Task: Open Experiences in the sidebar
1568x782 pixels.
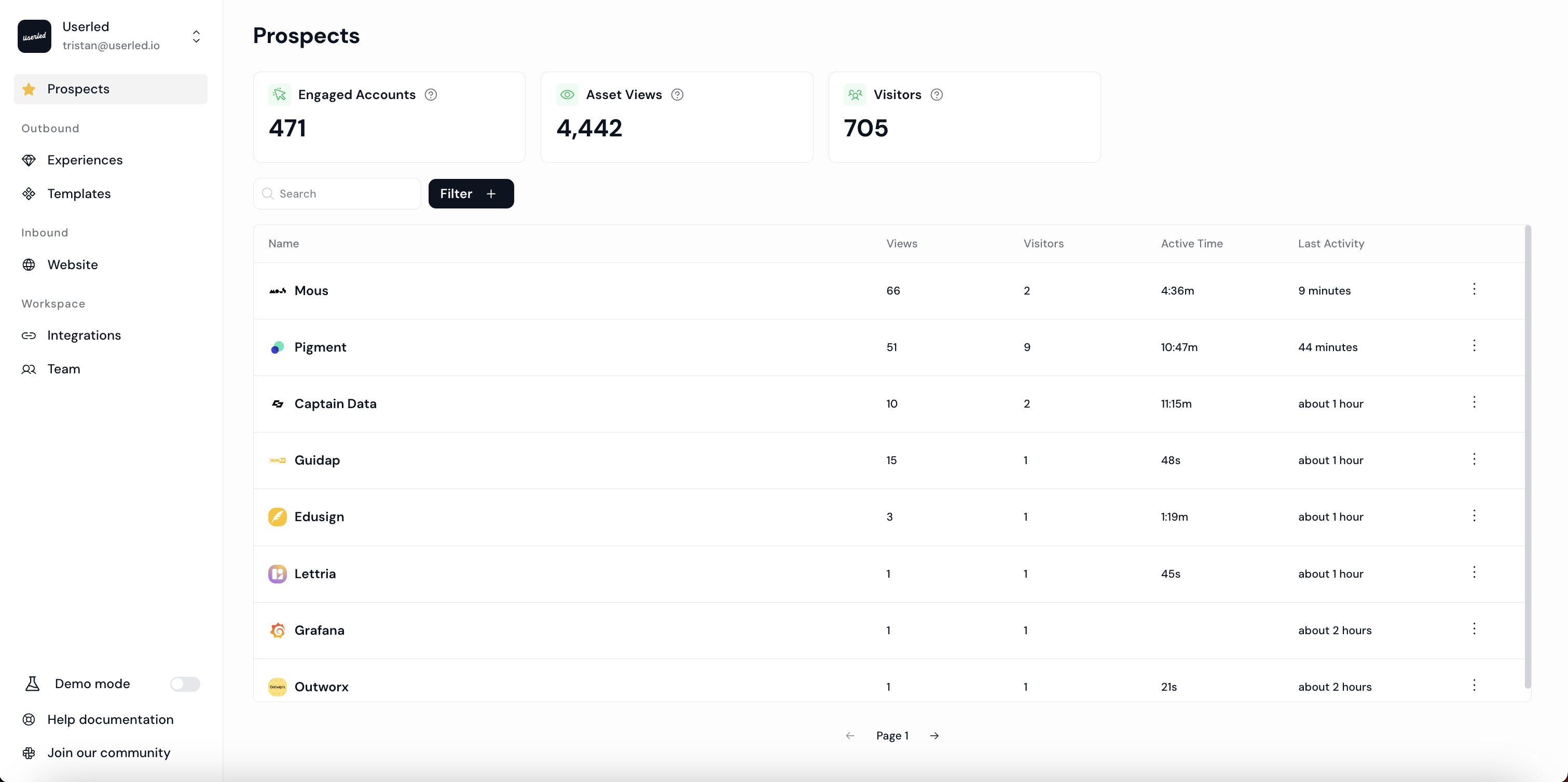Action: click(x=85, y=160)
